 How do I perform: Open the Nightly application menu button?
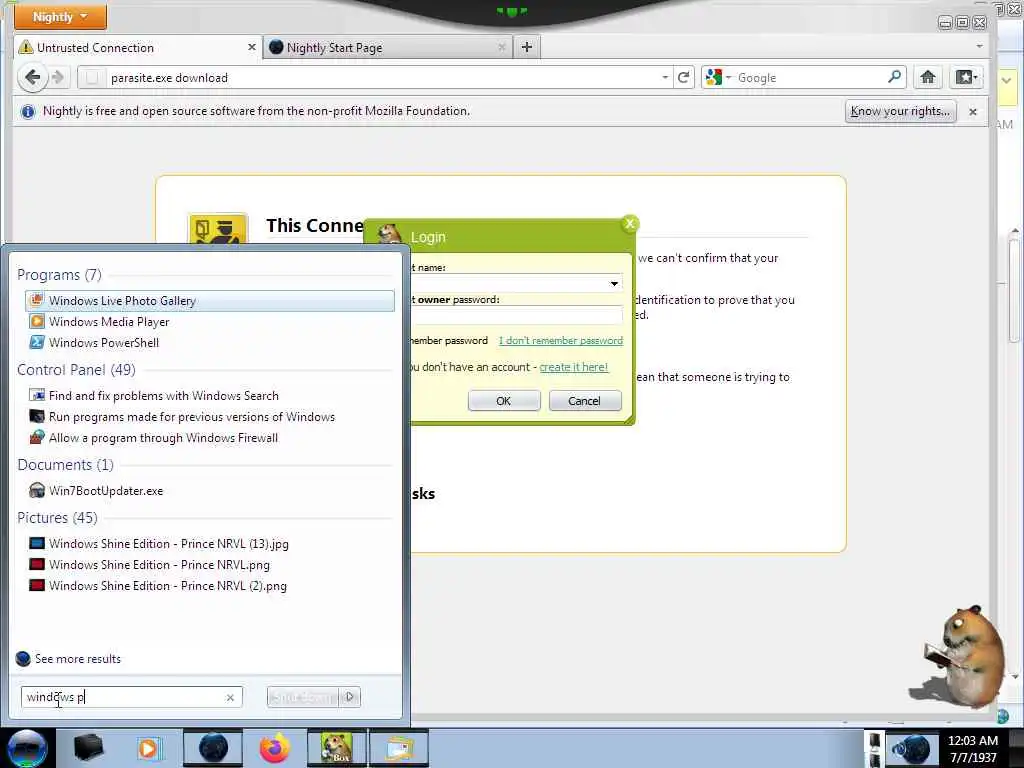(60, 16)
